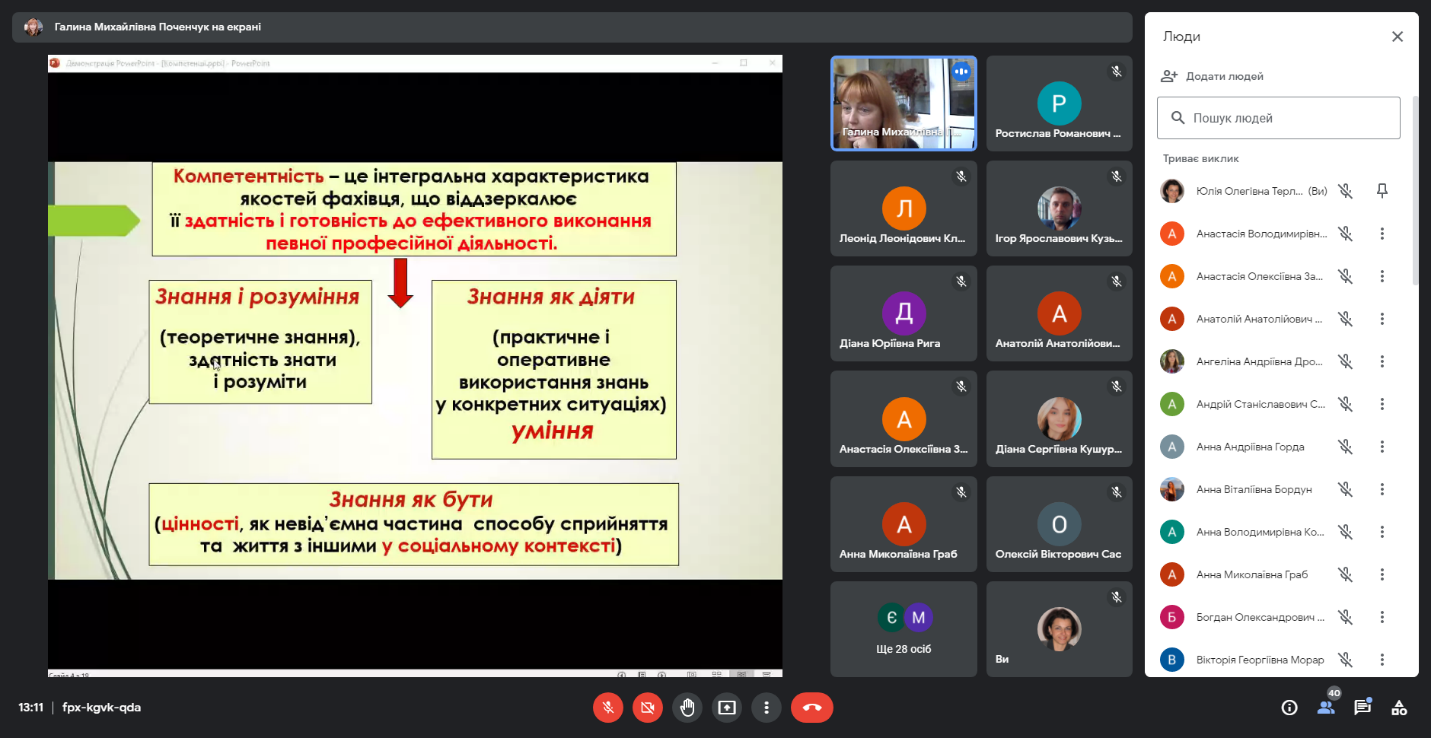The width and height of the screenshot is (1431, 738).
Task: Open options menu for Вікторія Георгіївна Морар
Action: point(1382,660)
